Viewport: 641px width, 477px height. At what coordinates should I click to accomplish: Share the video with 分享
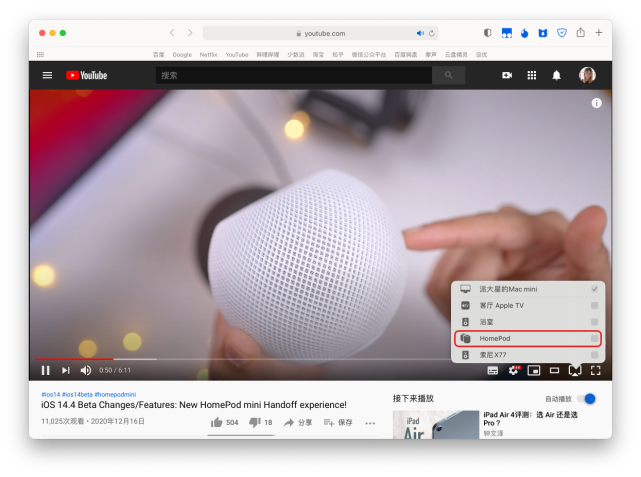(x=298, y=422)
